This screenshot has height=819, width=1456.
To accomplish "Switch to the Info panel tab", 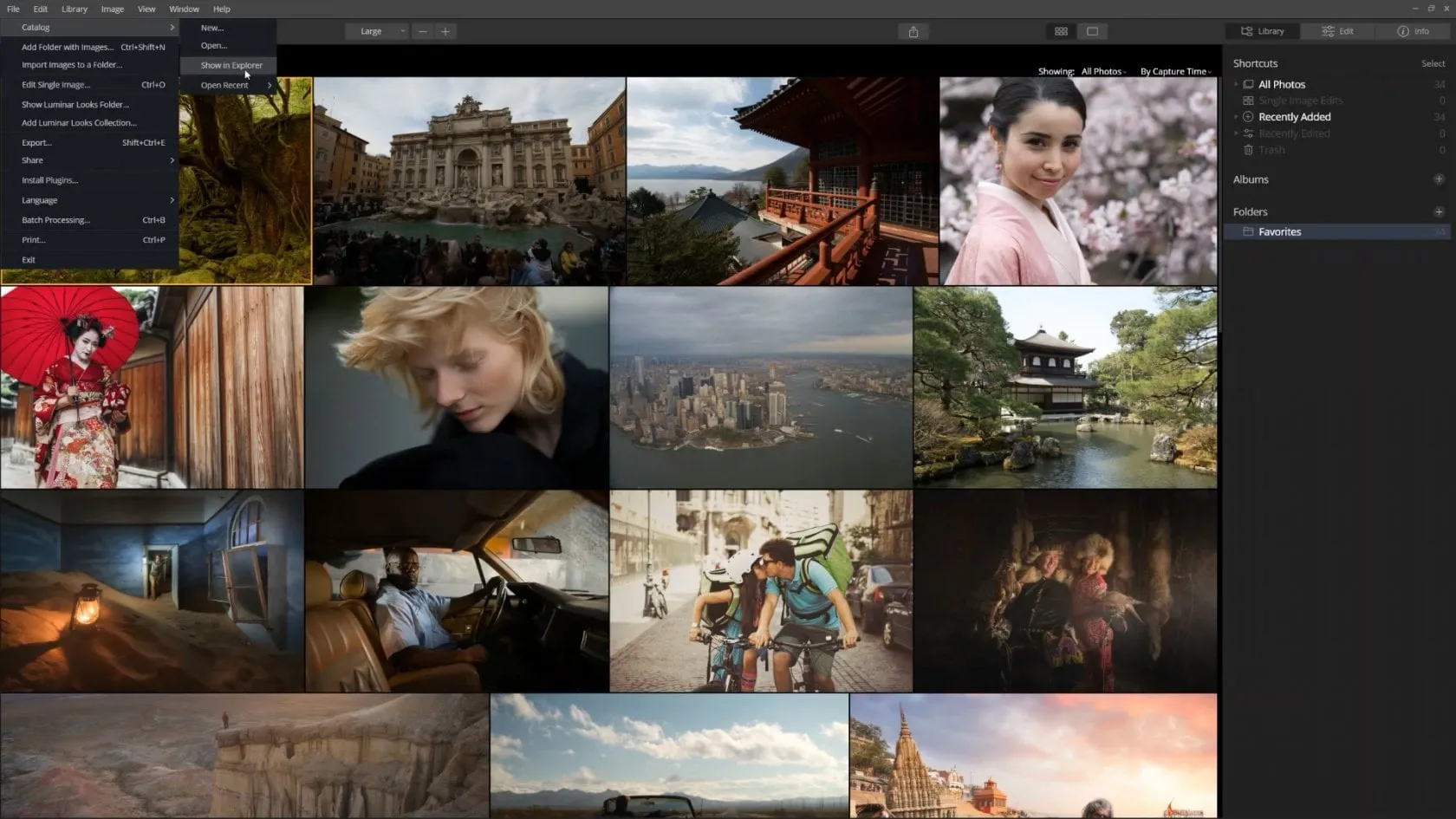I will pyautogui.click(x=1413, y=31).
